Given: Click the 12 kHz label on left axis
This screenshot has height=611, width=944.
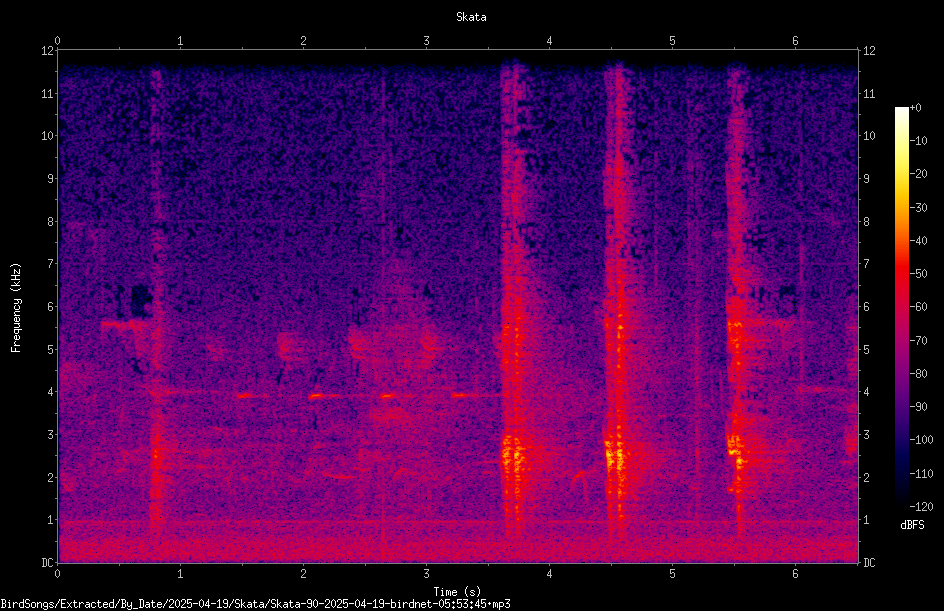Looking at the screenshot, I should pos(48,51).
